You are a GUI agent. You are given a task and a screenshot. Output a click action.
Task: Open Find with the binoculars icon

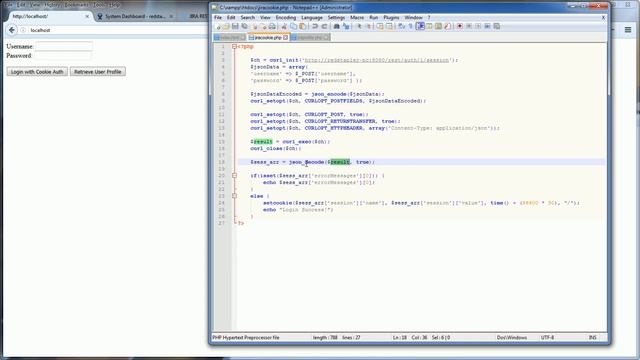pyautogui.click(x=336, y=27)
